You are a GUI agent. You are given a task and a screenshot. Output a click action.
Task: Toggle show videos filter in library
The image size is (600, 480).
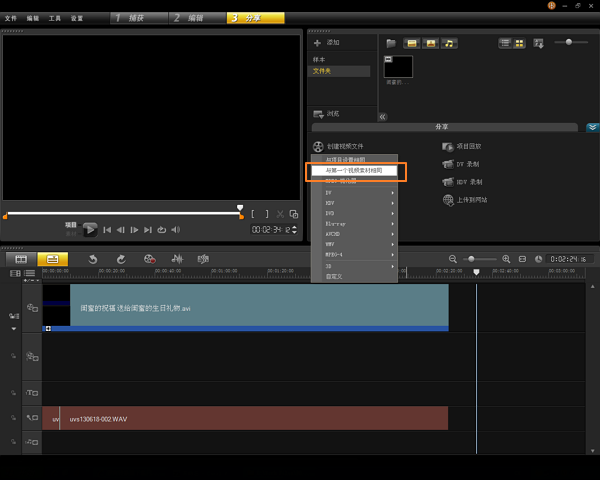click(x=412, y=43)
